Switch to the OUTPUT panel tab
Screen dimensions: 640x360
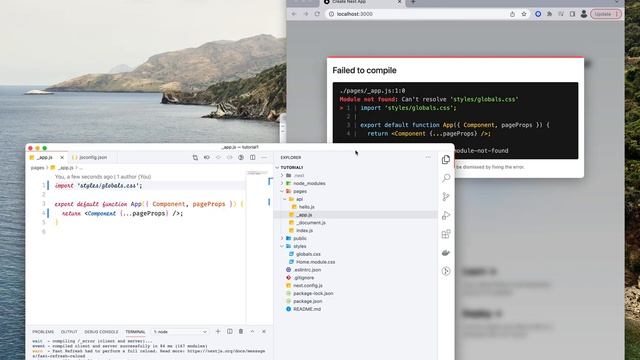pos(69,332)
